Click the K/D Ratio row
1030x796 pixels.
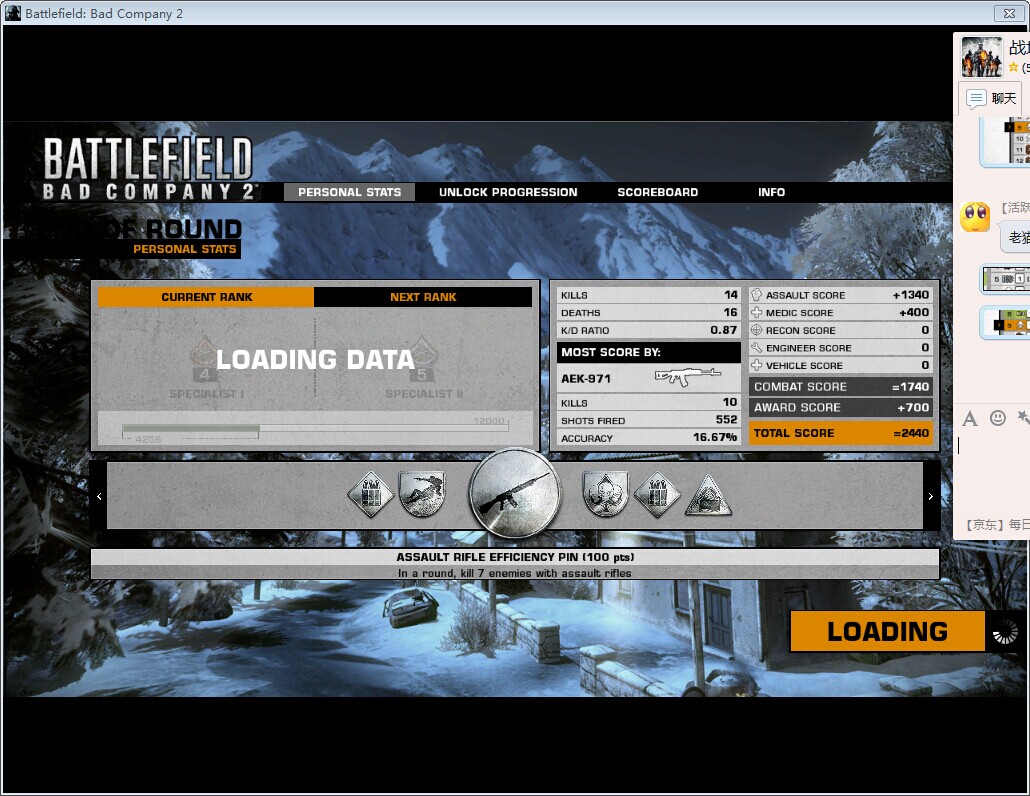click(x=649, y=330)
